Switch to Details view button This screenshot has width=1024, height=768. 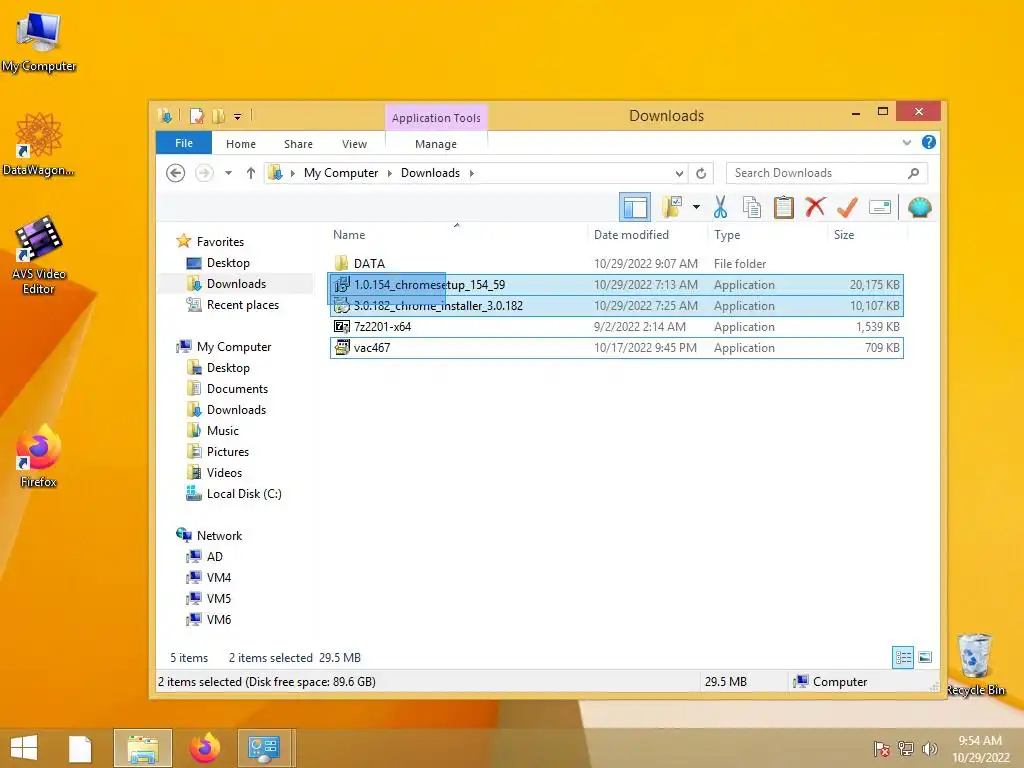pos(903,657)
